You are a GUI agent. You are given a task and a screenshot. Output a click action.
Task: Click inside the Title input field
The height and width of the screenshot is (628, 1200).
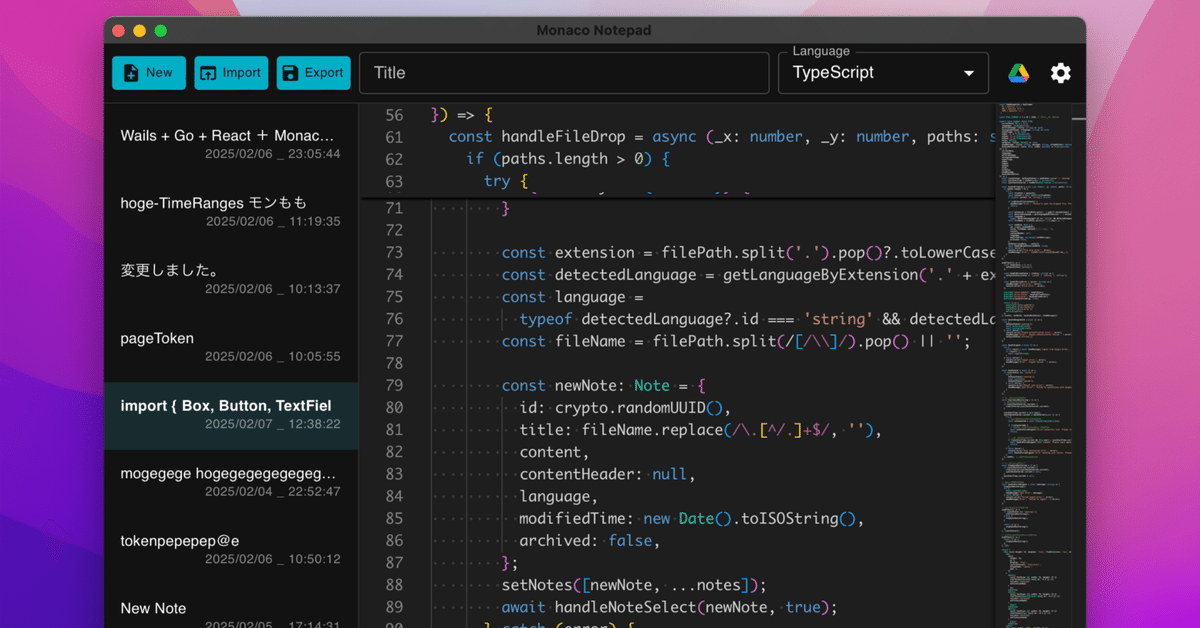click(x=564, y=72)
